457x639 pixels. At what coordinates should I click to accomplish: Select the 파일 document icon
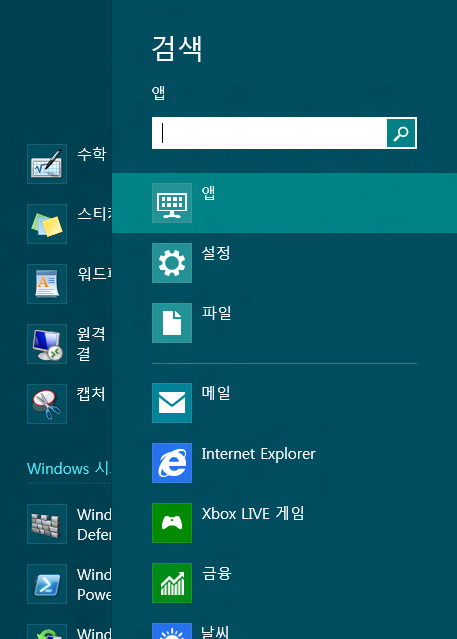click(x=172, y=323)
